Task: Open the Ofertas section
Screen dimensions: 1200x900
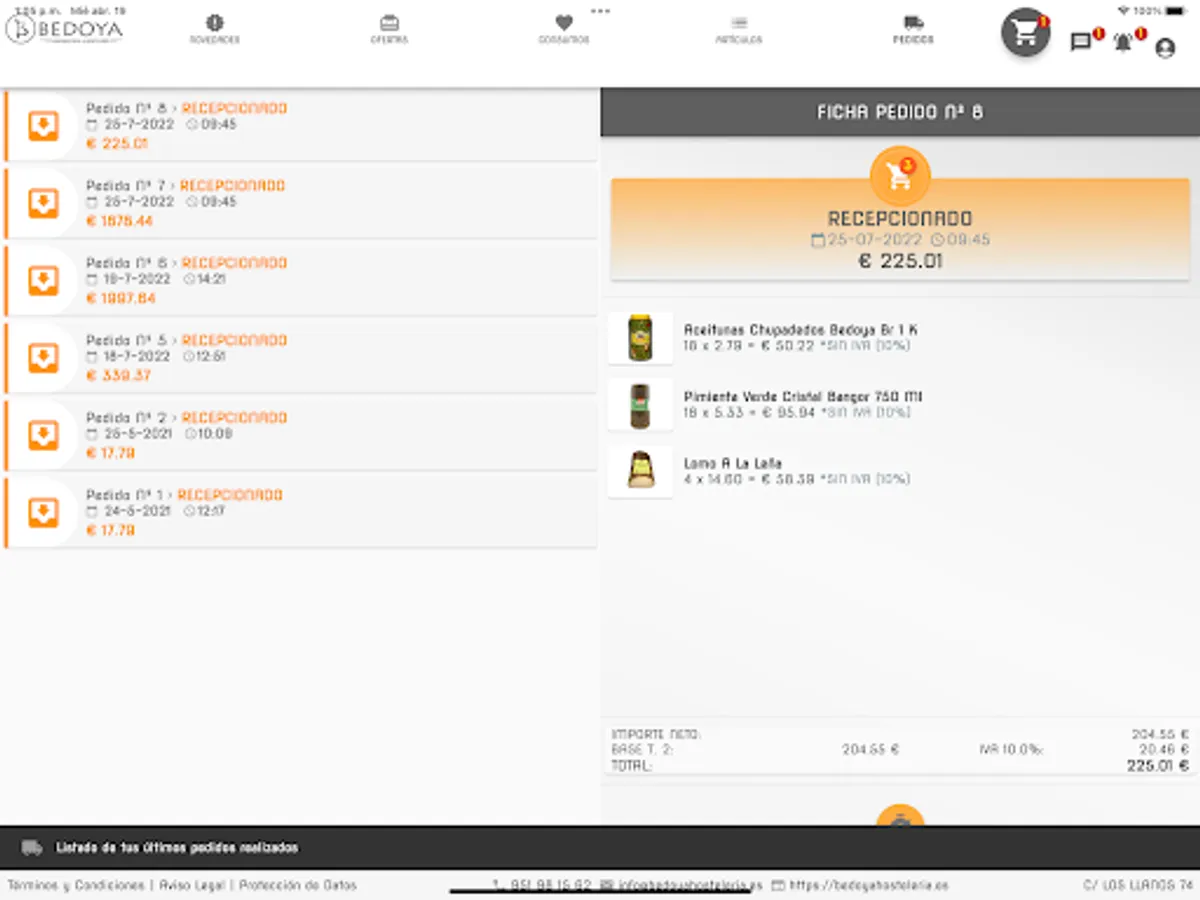Action: [389, 30]
